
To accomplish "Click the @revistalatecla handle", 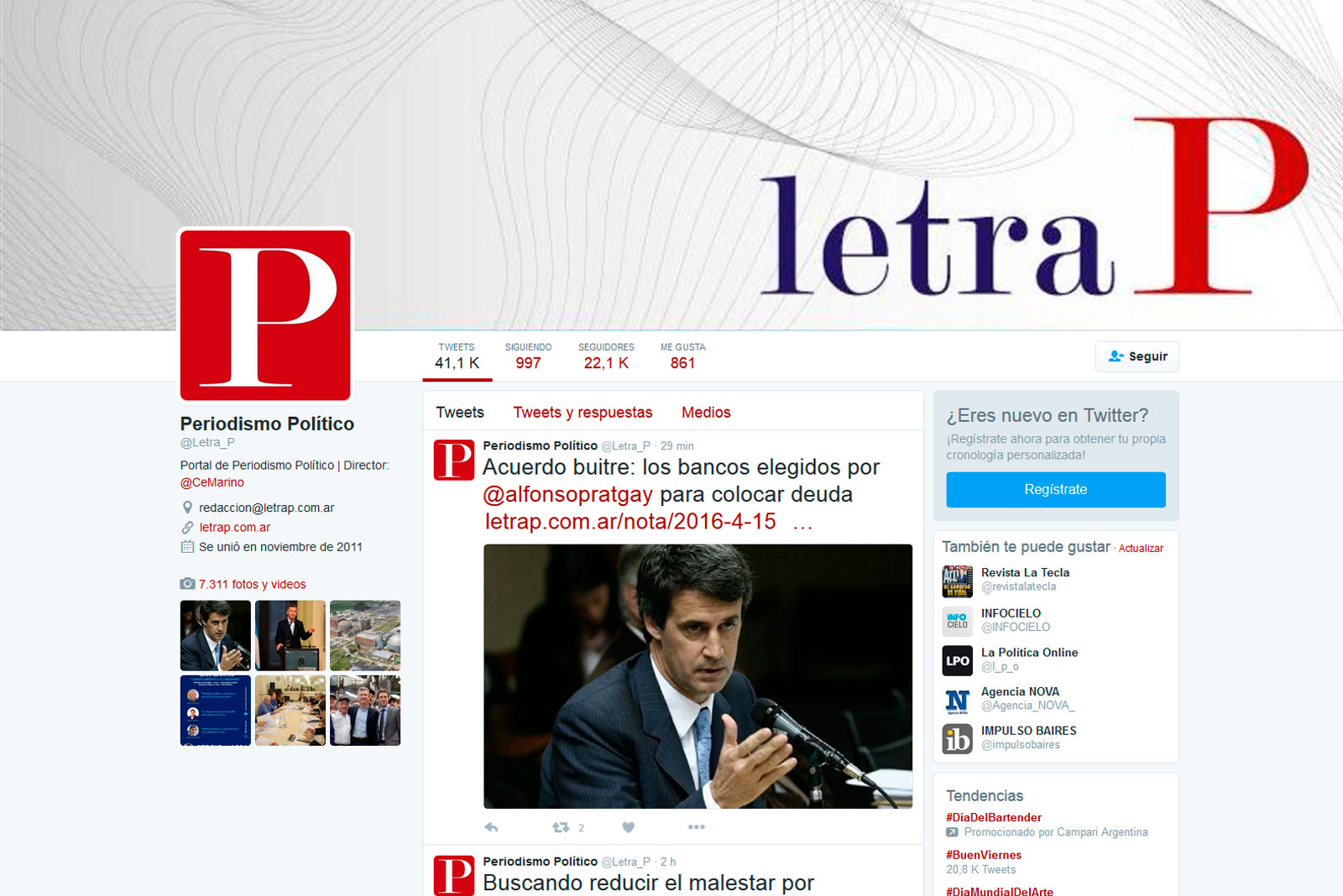I will [1018, 586].
